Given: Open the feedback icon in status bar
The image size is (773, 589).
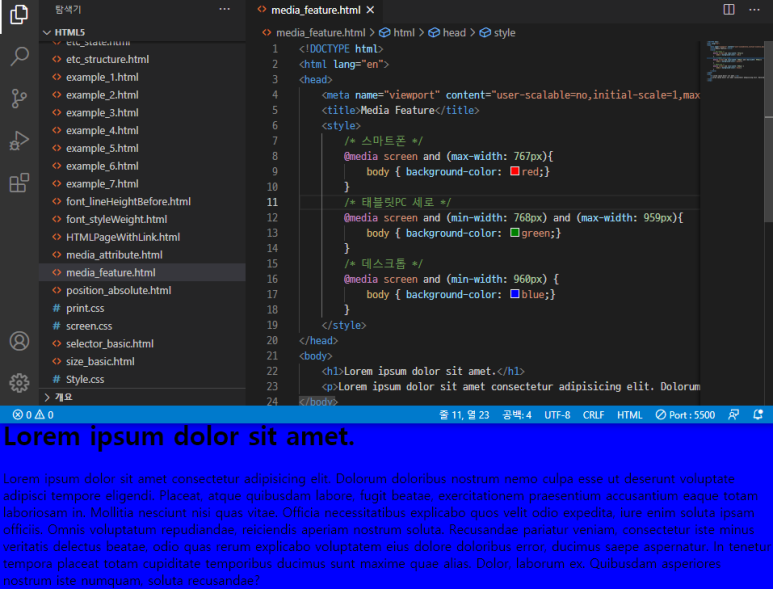Looking at the screenshot, I should coord(734,415).
